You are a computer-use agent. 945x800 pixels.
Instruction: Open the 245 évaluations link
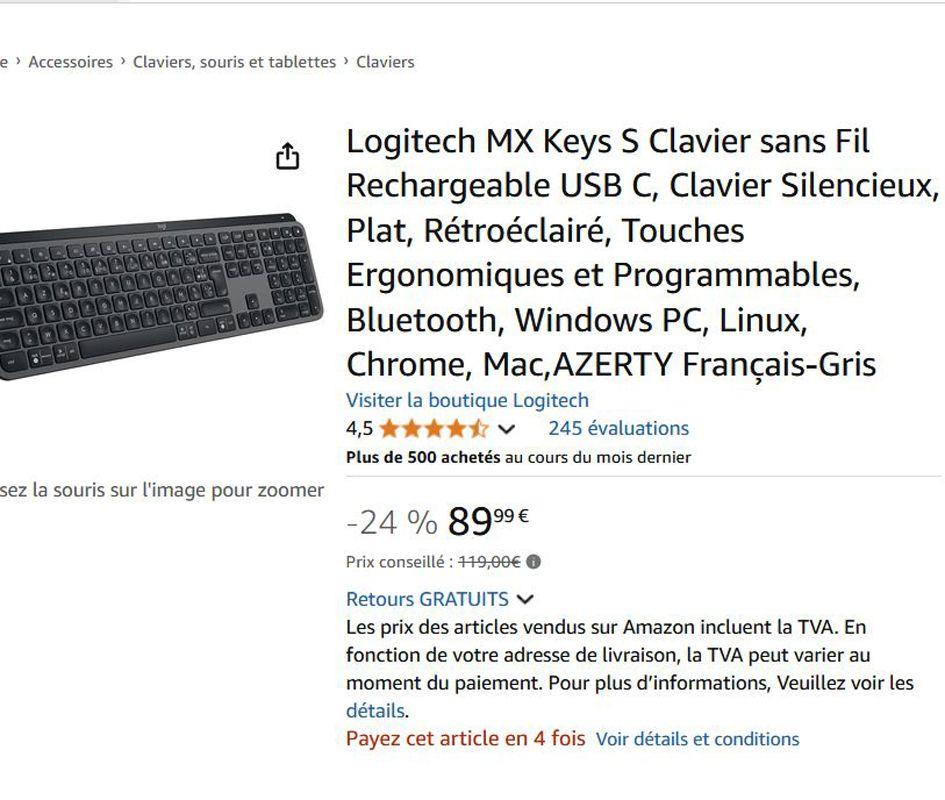[x=618, y=428]
